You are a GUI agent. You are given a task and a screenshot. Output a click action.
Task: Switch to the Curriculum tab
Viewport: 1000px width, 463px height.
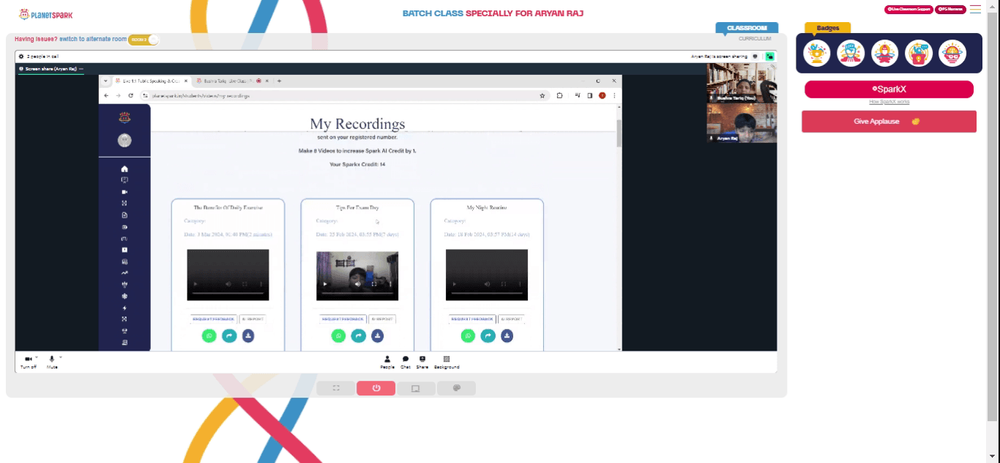click(755, 39)
